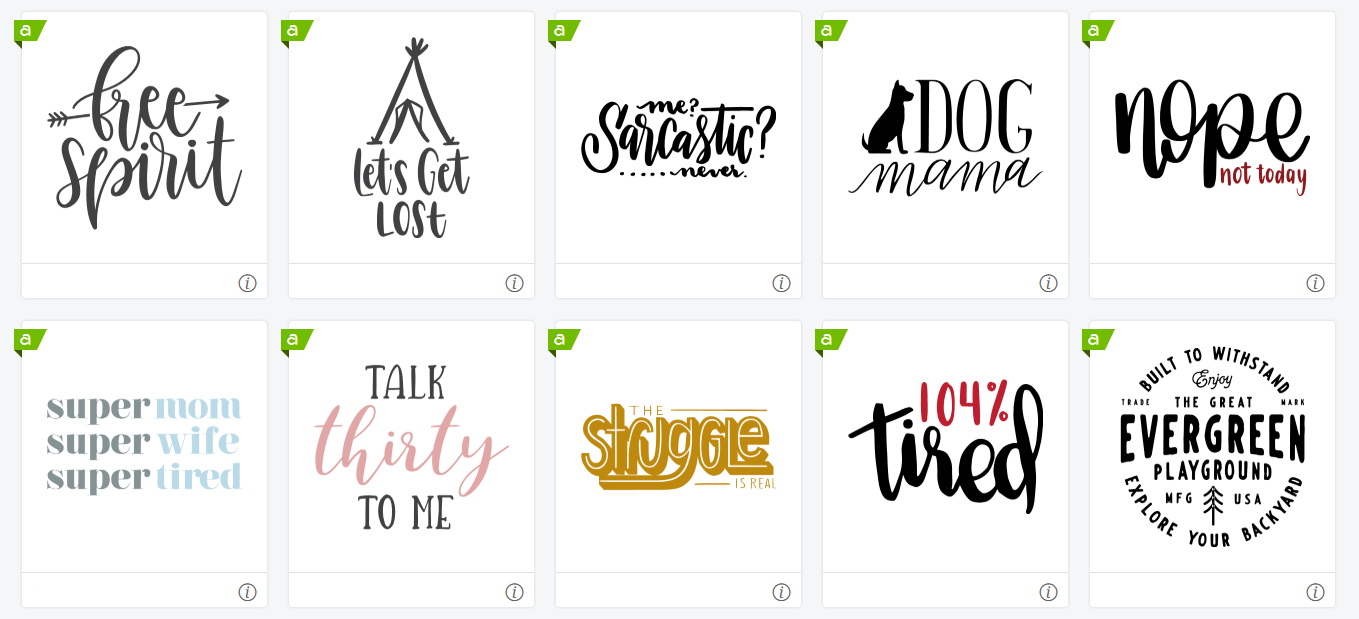
Task: Select the Nope Not Today image
Action: 1212,138
